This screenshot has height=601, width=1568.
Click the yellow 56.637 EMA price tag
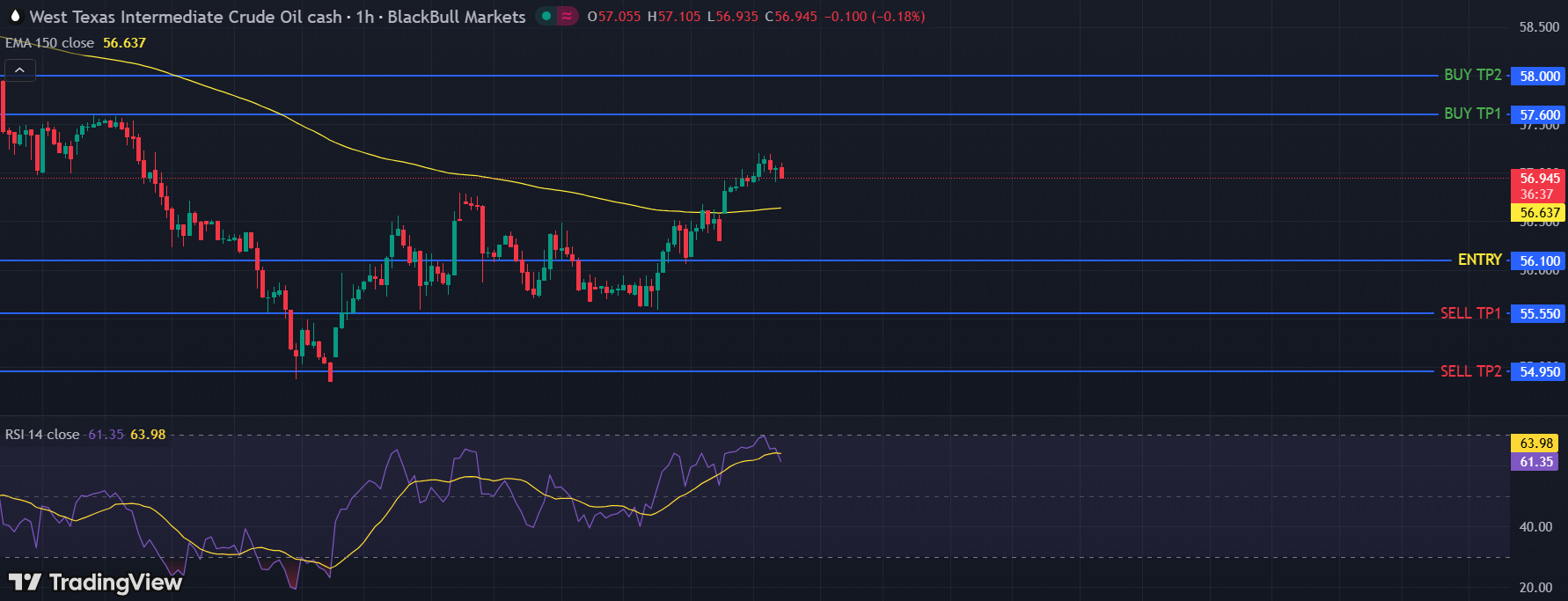tap(1539, 213)
